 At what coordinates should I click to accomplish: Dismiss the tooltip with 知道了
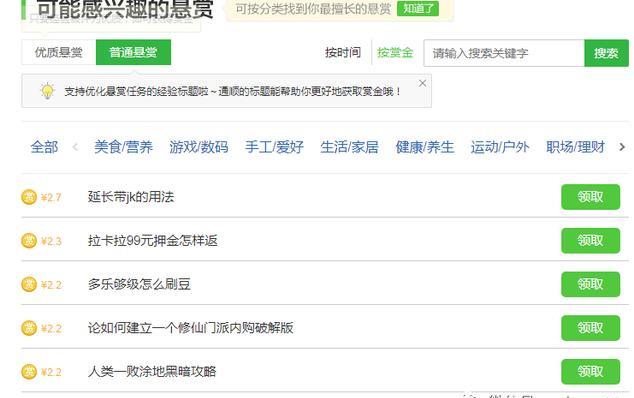[418, 8]
